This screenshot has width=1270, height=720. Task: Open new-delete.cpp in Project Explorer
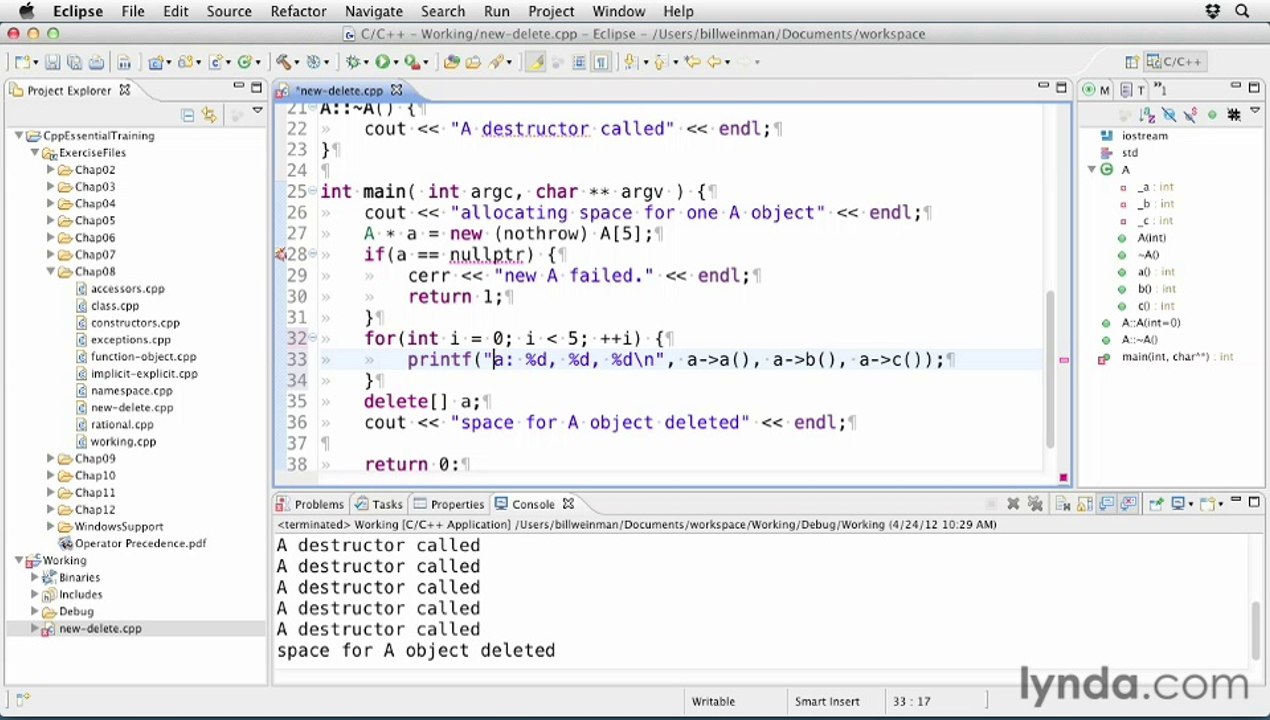point(131,407)
